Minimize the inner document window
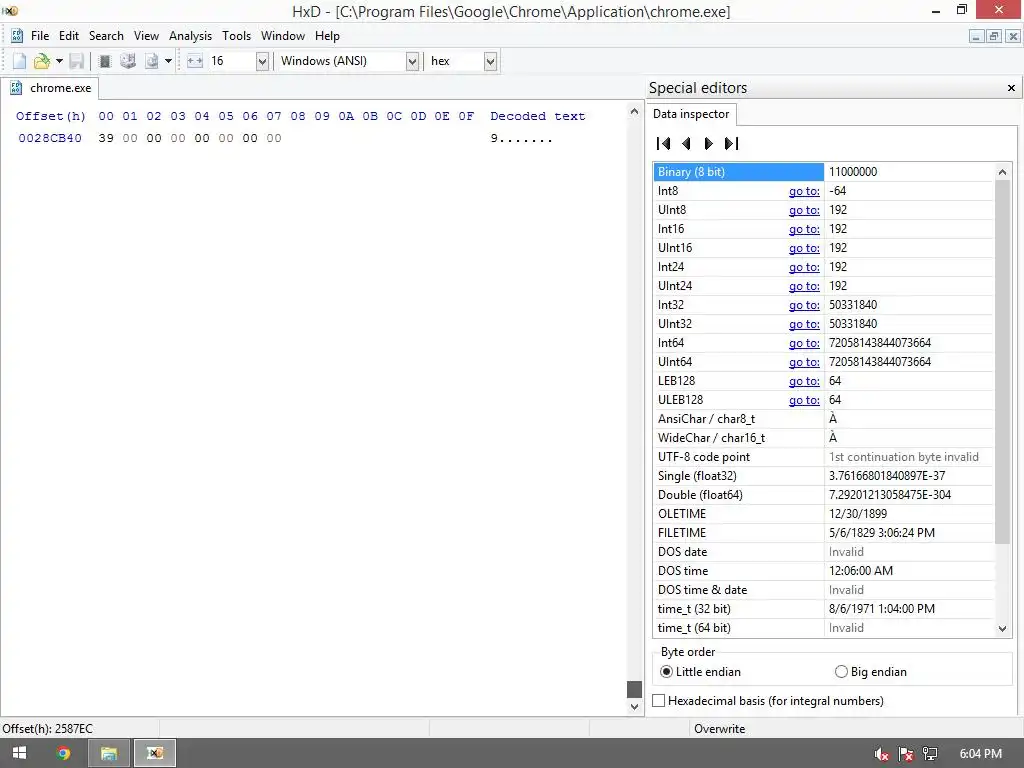Image resolution: width=1024 pixels, height=768 pixels. coord(976,37)
